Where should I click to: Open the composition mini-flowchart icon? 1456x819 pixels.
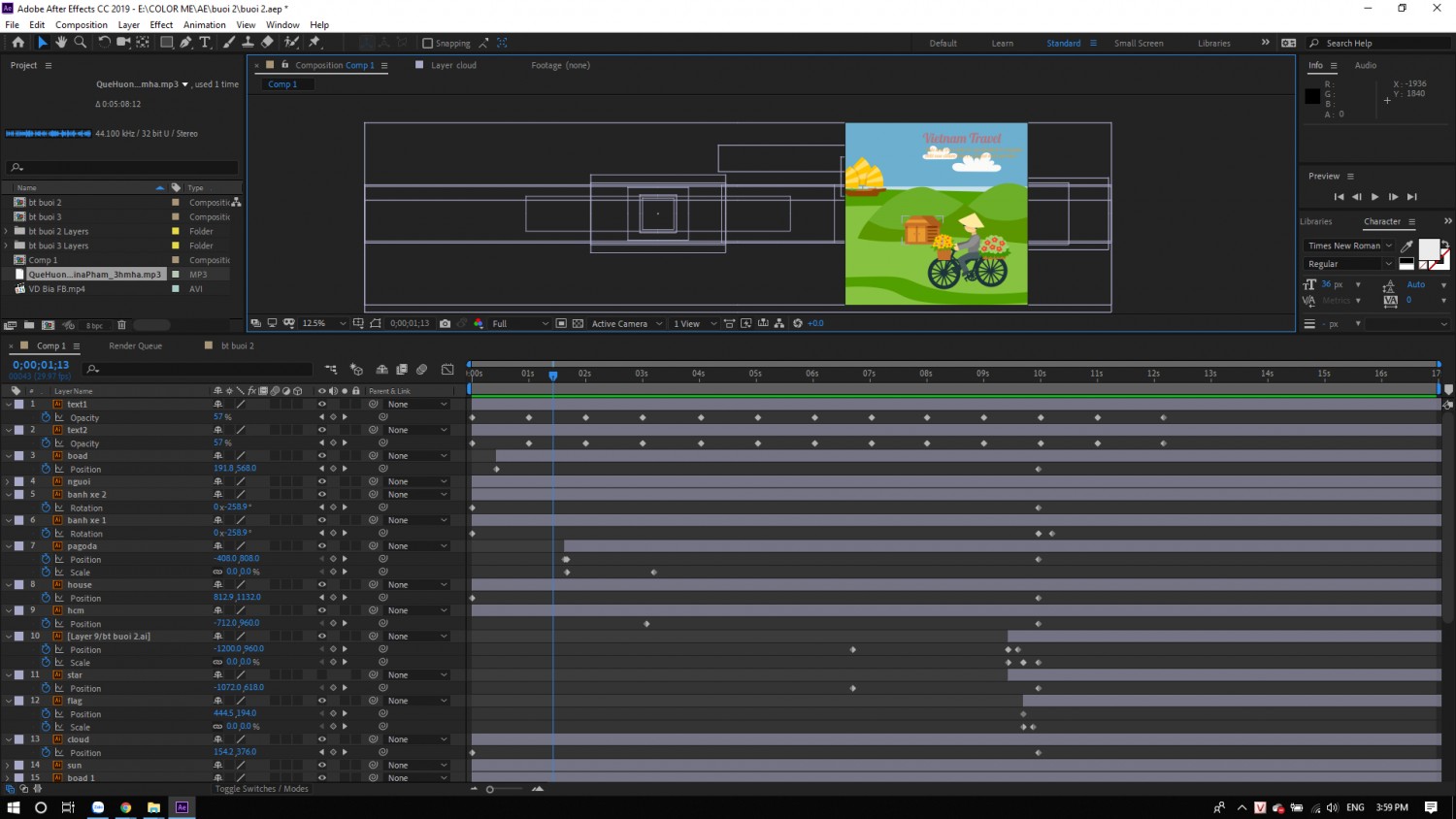[x=331, y=369]
